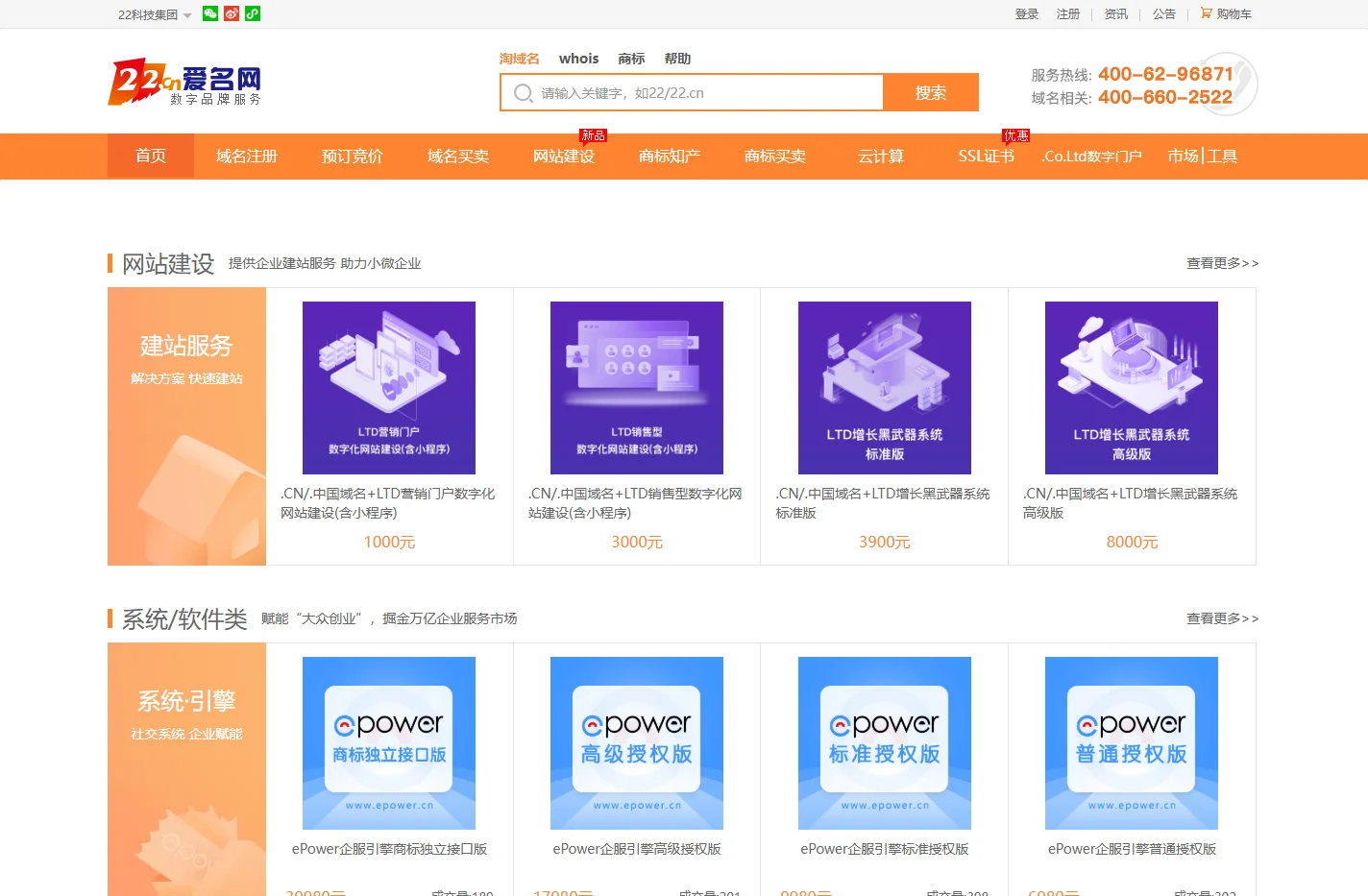1368x896 pixels.
Task: Open the 系统·引擎 orange banner
Action: pyautogui.click(x=186, y=769)
